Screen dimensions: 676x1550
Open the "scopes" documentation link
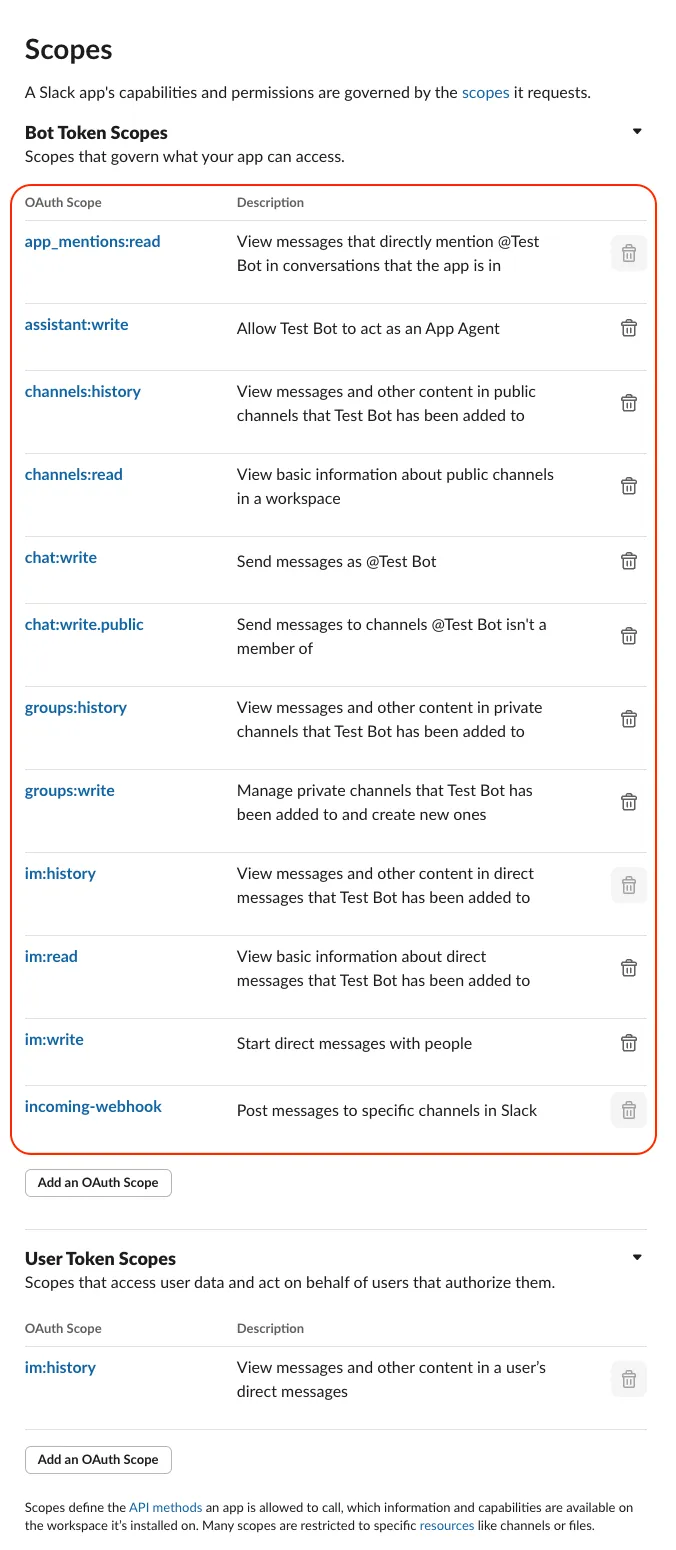tap(485, 93)
